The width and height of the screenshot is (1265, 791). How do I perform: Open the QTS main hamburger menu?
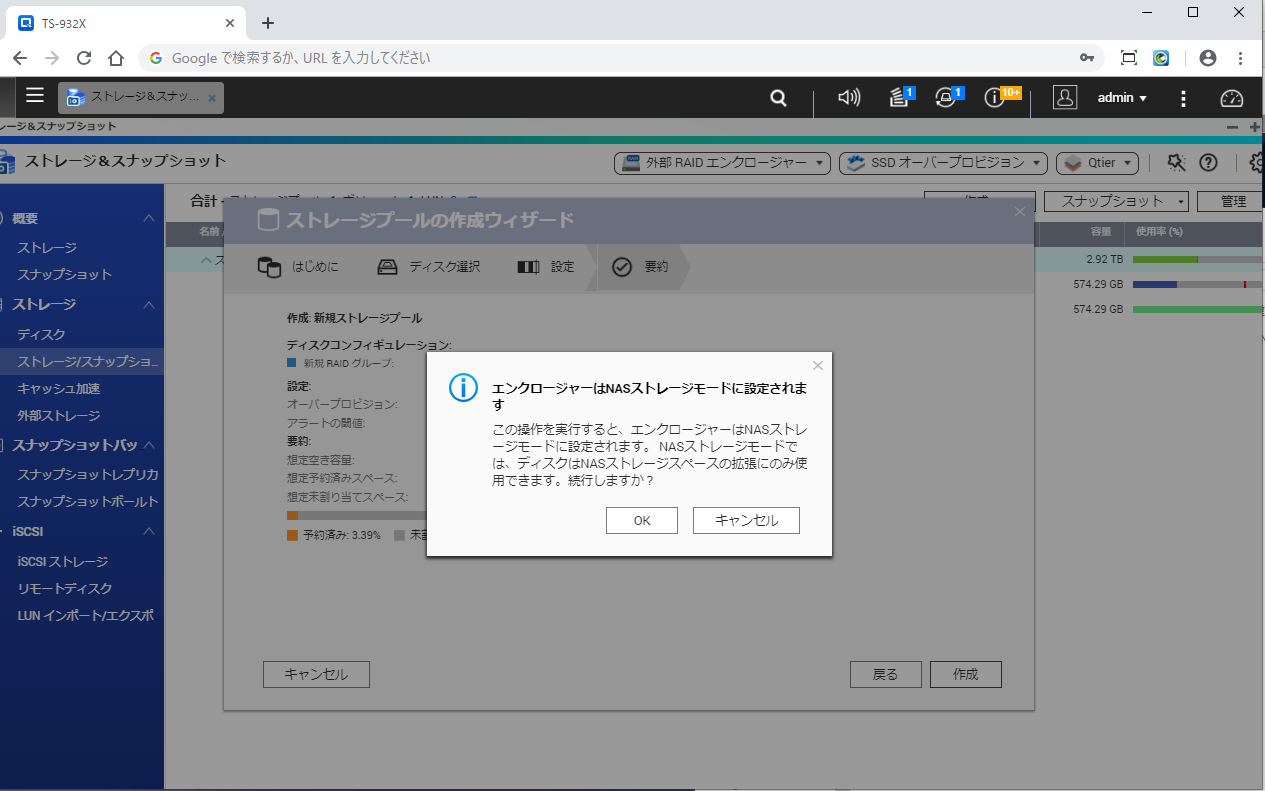(x=35, y=96)
